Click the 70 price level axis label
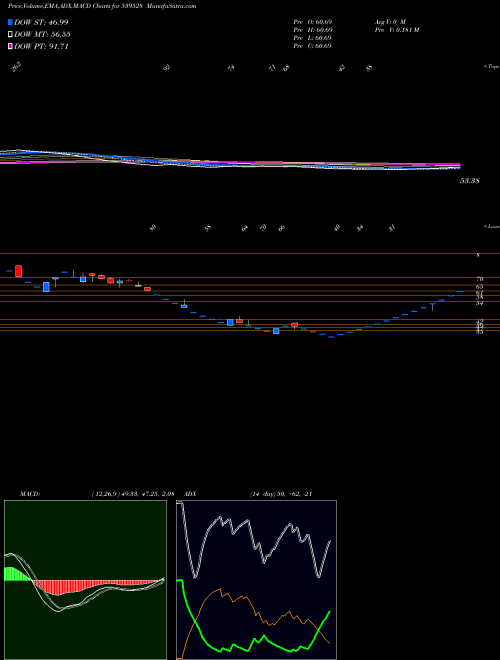The width and height of the screenshot is (500, 660). click(480, 279)
